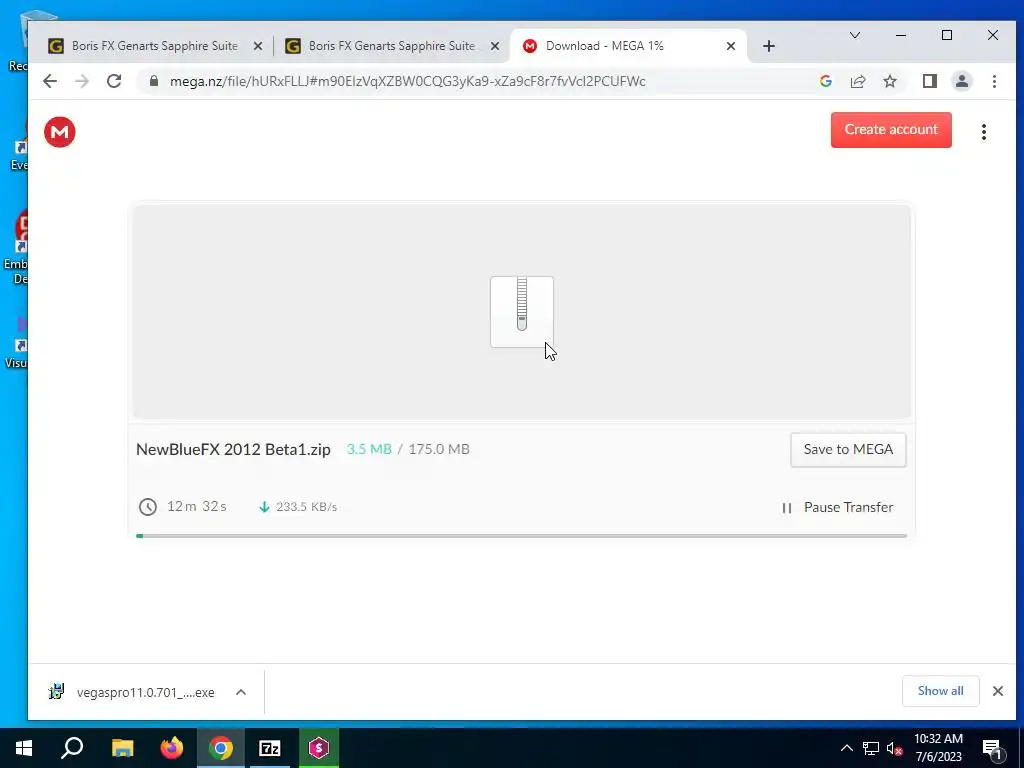
Task: Open the notification center icon
Action: click(x=992, y=748)
